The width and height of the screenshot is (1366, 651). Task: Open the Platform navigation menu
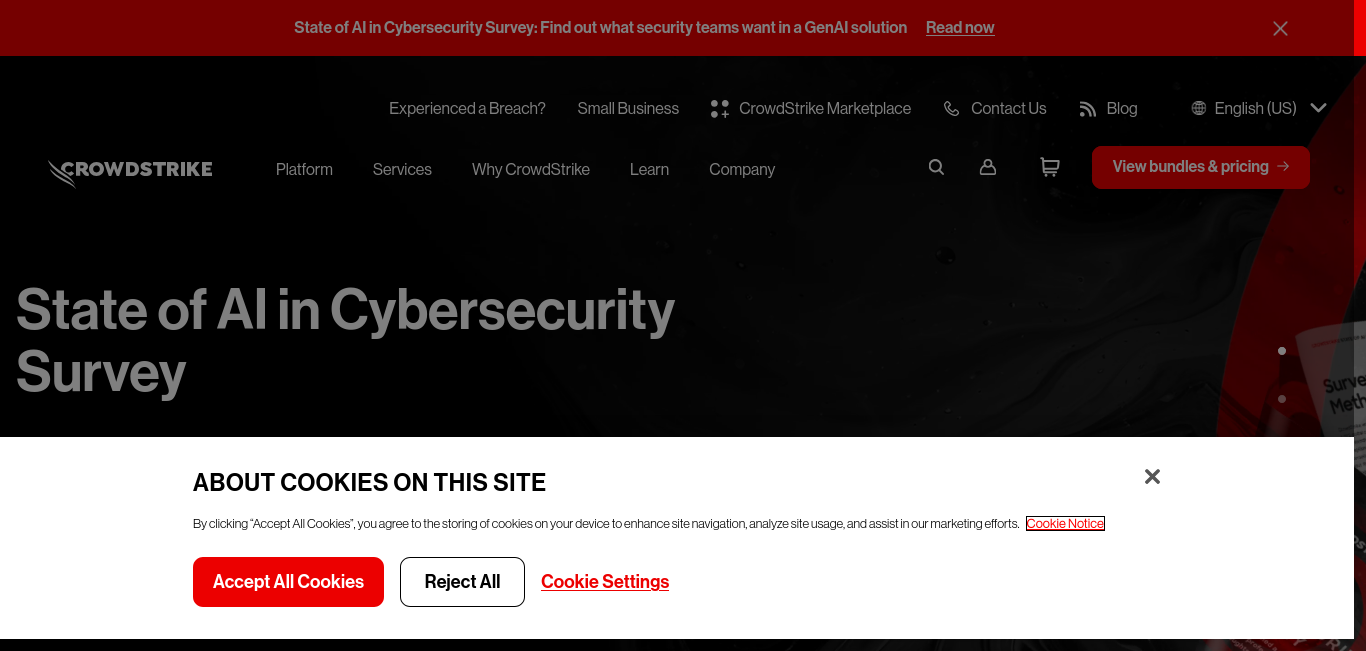304,169
